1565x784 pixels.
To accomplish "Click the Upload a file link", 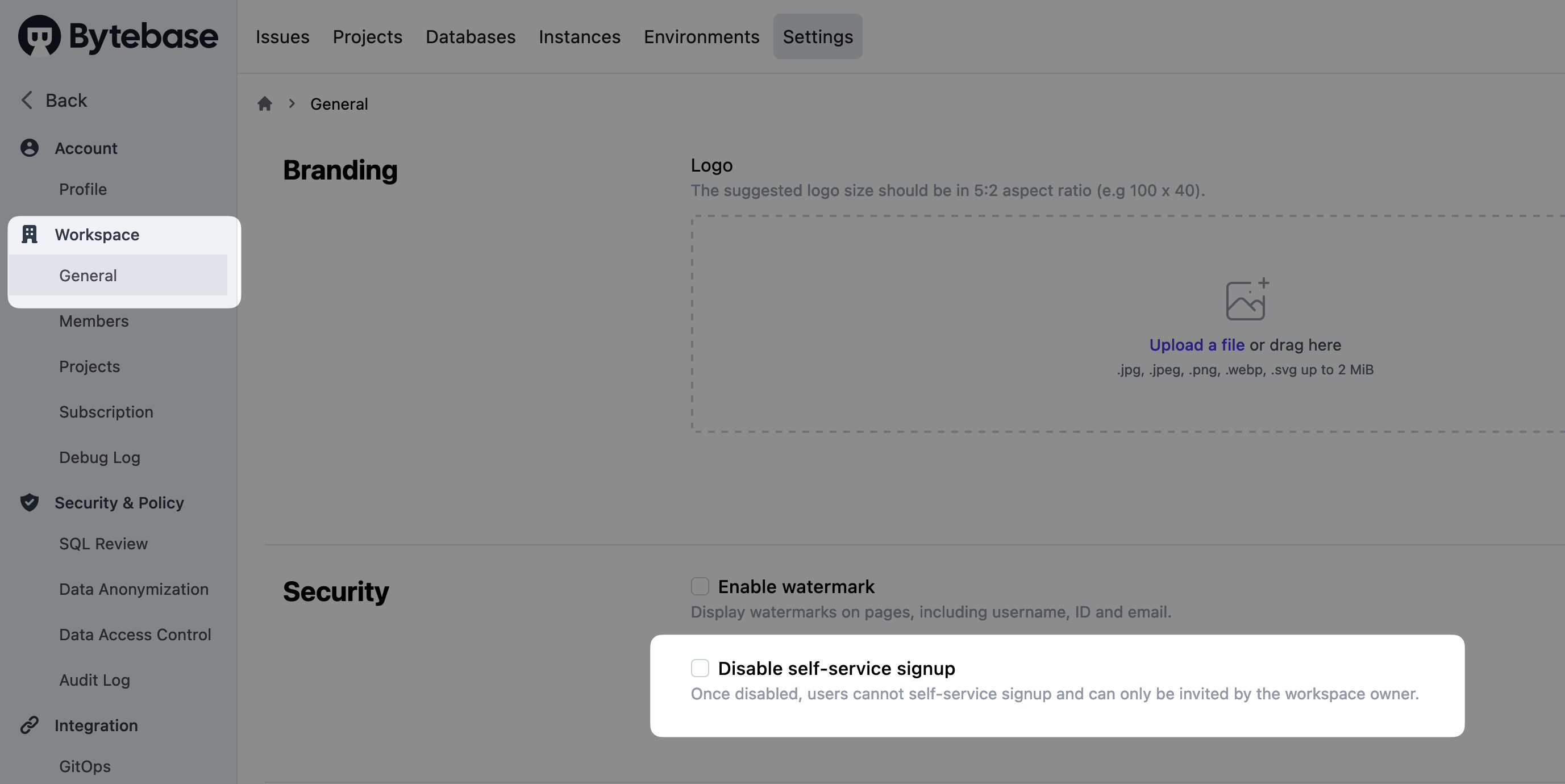I will pos(1196,344).
